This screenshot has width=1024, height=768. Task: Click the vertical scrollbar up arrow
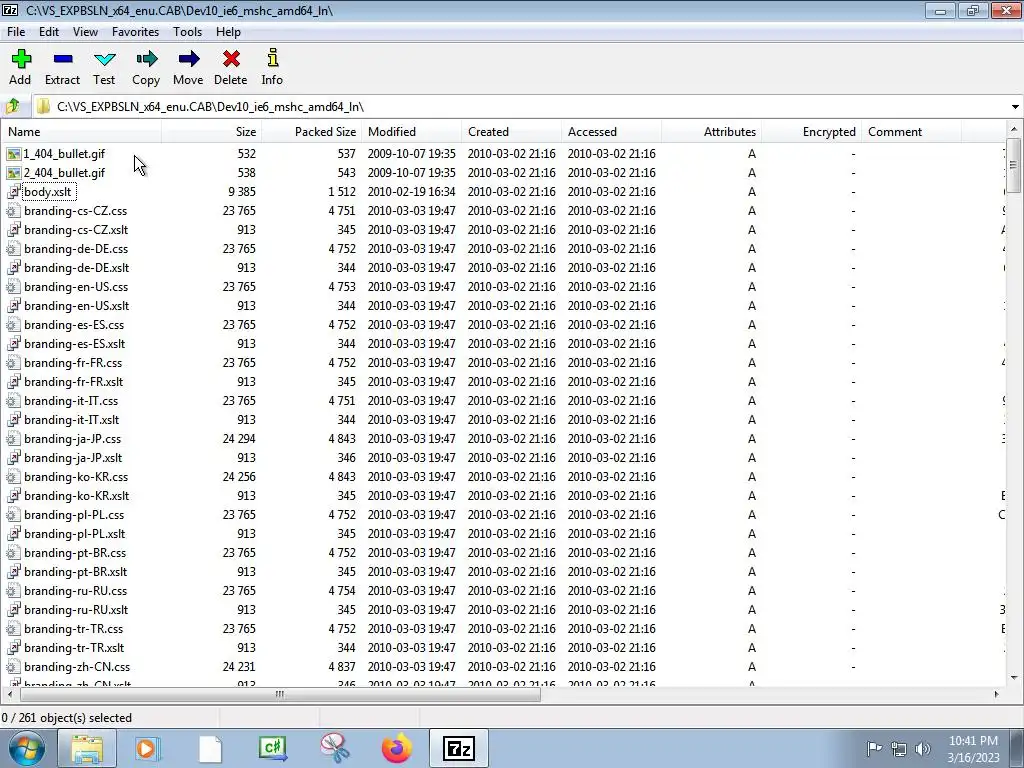click(1014, 129)
